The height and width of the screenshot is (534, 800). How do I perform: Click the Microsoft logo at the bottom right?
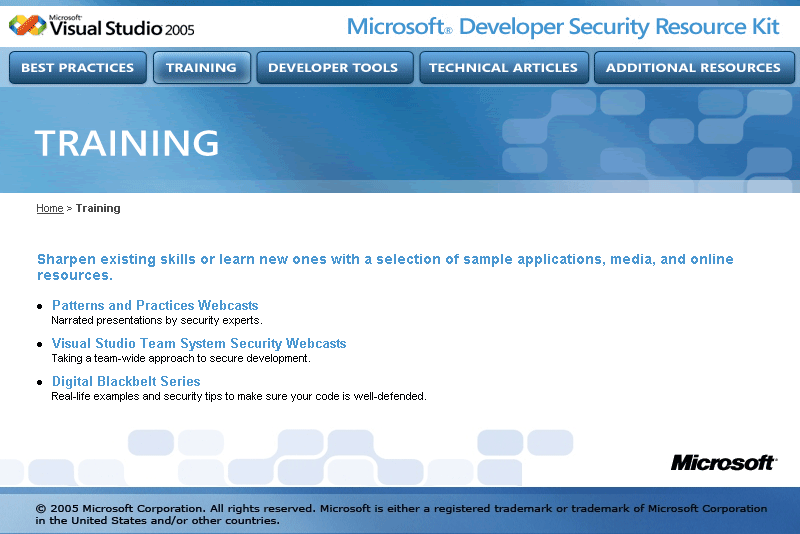point(723,463)
